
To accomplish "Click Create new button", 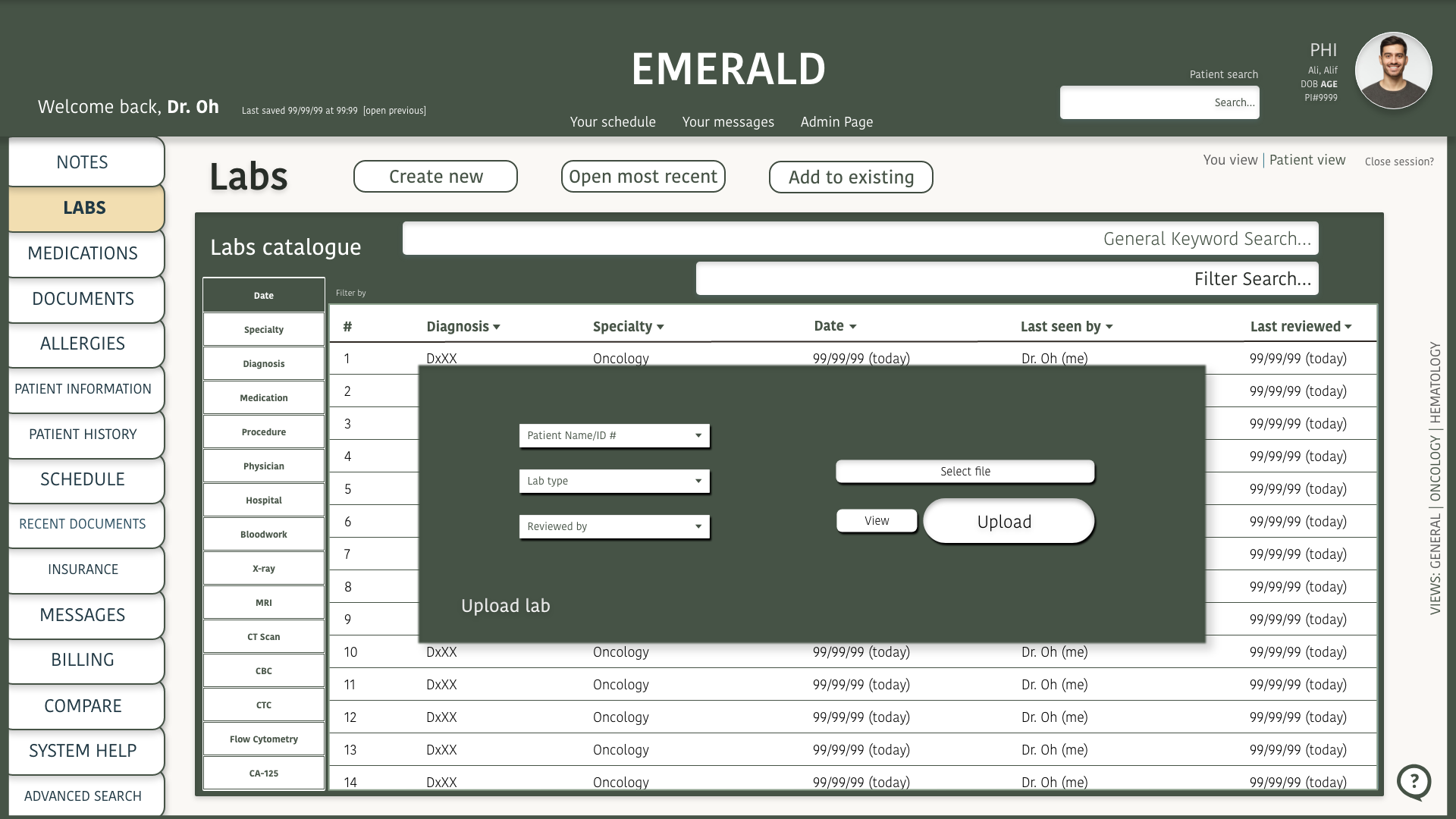I will 435,176.
